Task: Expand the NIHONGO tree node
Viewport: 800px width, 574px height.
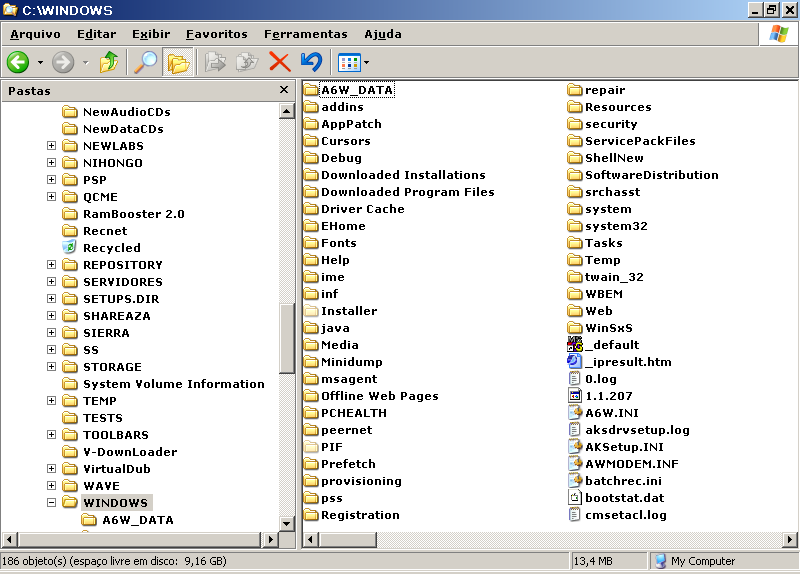Action: (51, 163)
